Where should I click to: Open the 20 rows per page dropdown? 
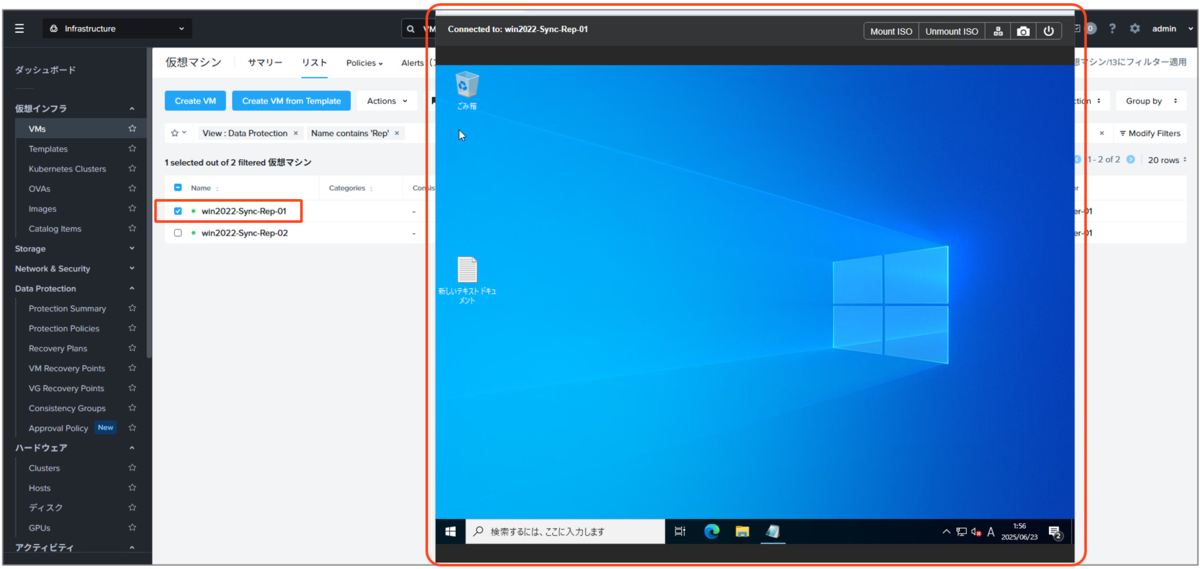[x=1167, y=160]
